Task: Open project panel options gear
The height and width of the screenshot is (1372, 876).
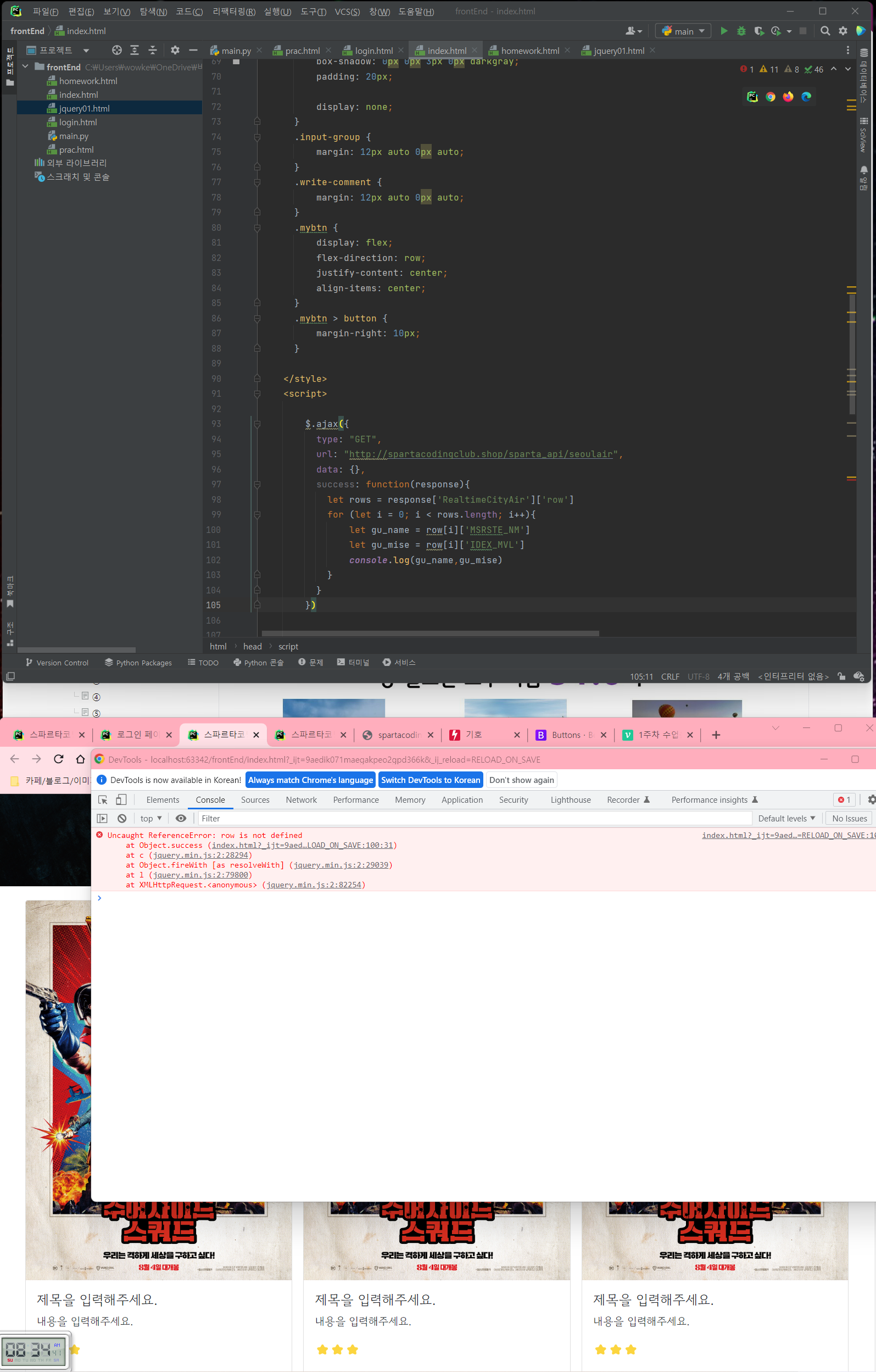Action: [175, 50]
